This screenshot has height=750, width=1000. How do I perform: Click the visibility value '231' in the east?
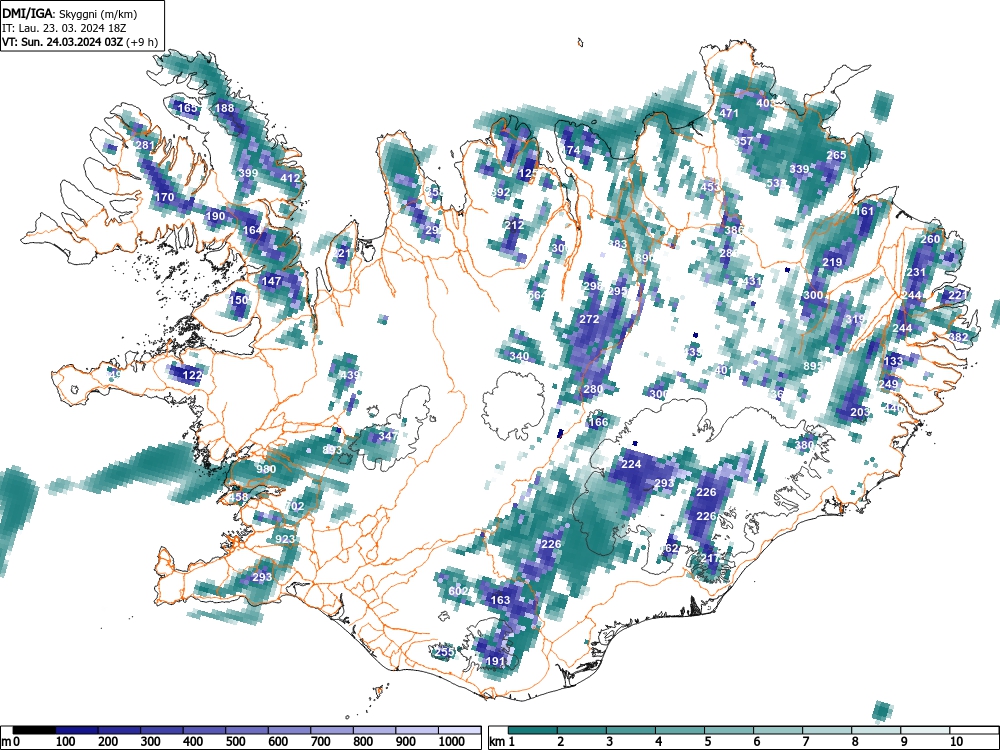[x=916, y=272]
